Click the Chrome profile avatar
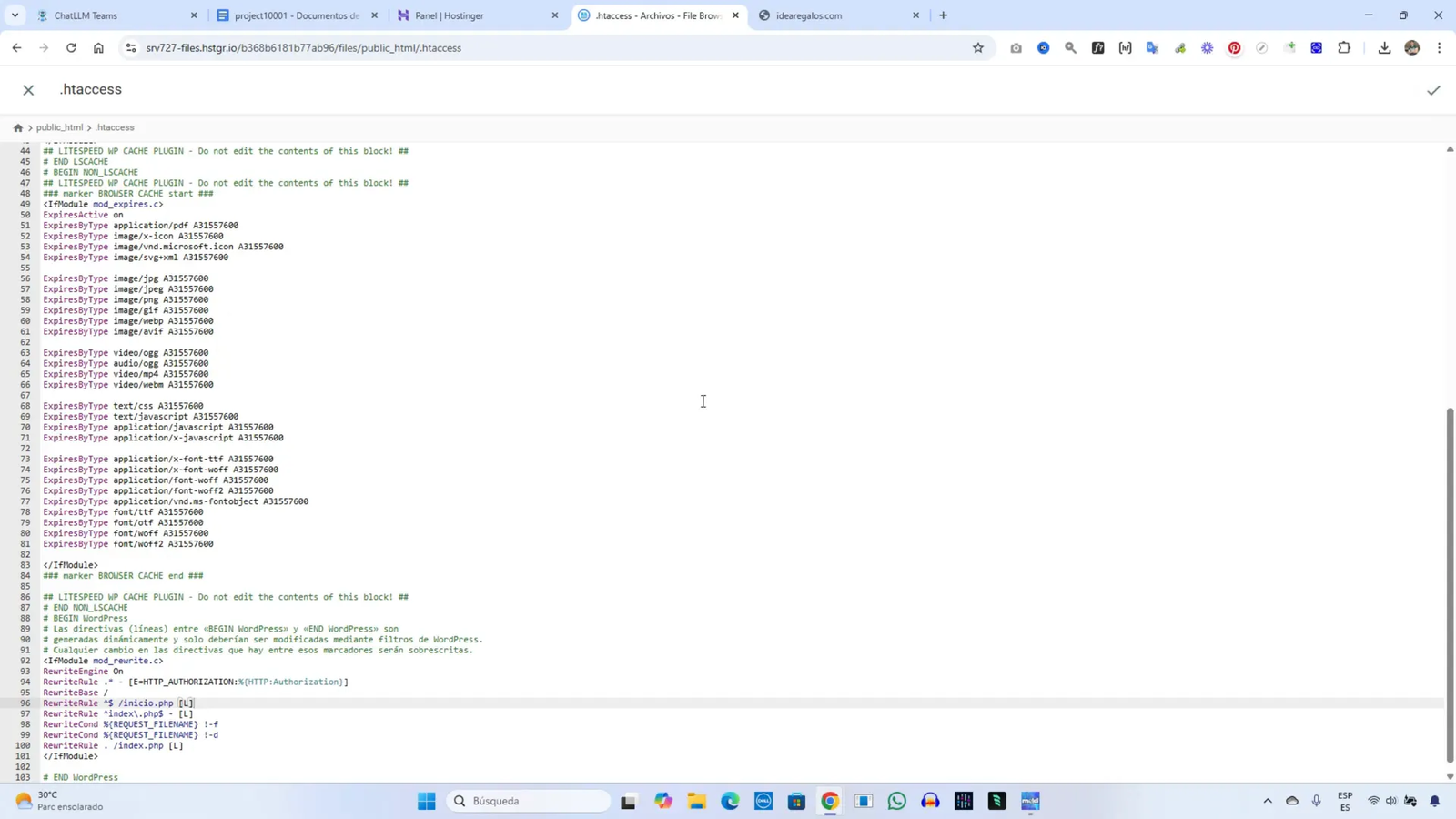1456x819 pixels. click(1411, 48)
